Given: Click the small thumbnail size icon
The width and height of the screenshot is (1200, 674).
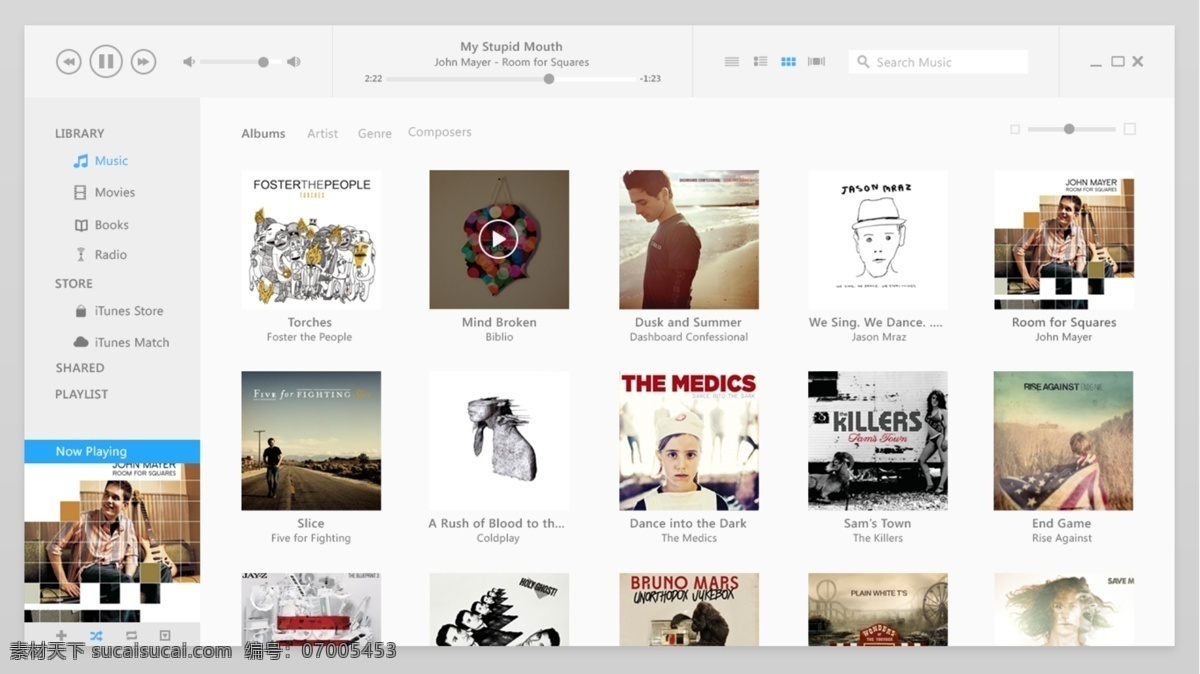Looking at the screenshot, I should pyautogui.click(x=1015, y=129).
